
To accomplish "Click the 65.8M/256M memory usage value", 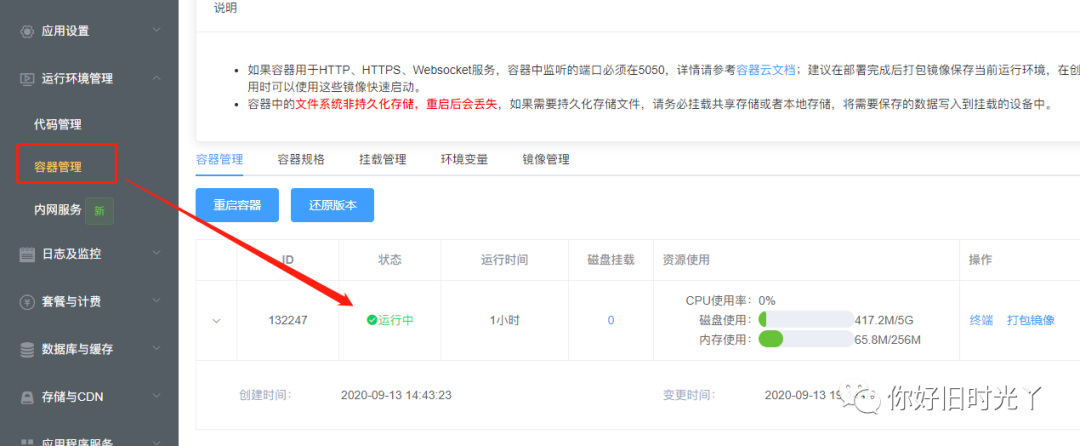I will pos(887,339).
